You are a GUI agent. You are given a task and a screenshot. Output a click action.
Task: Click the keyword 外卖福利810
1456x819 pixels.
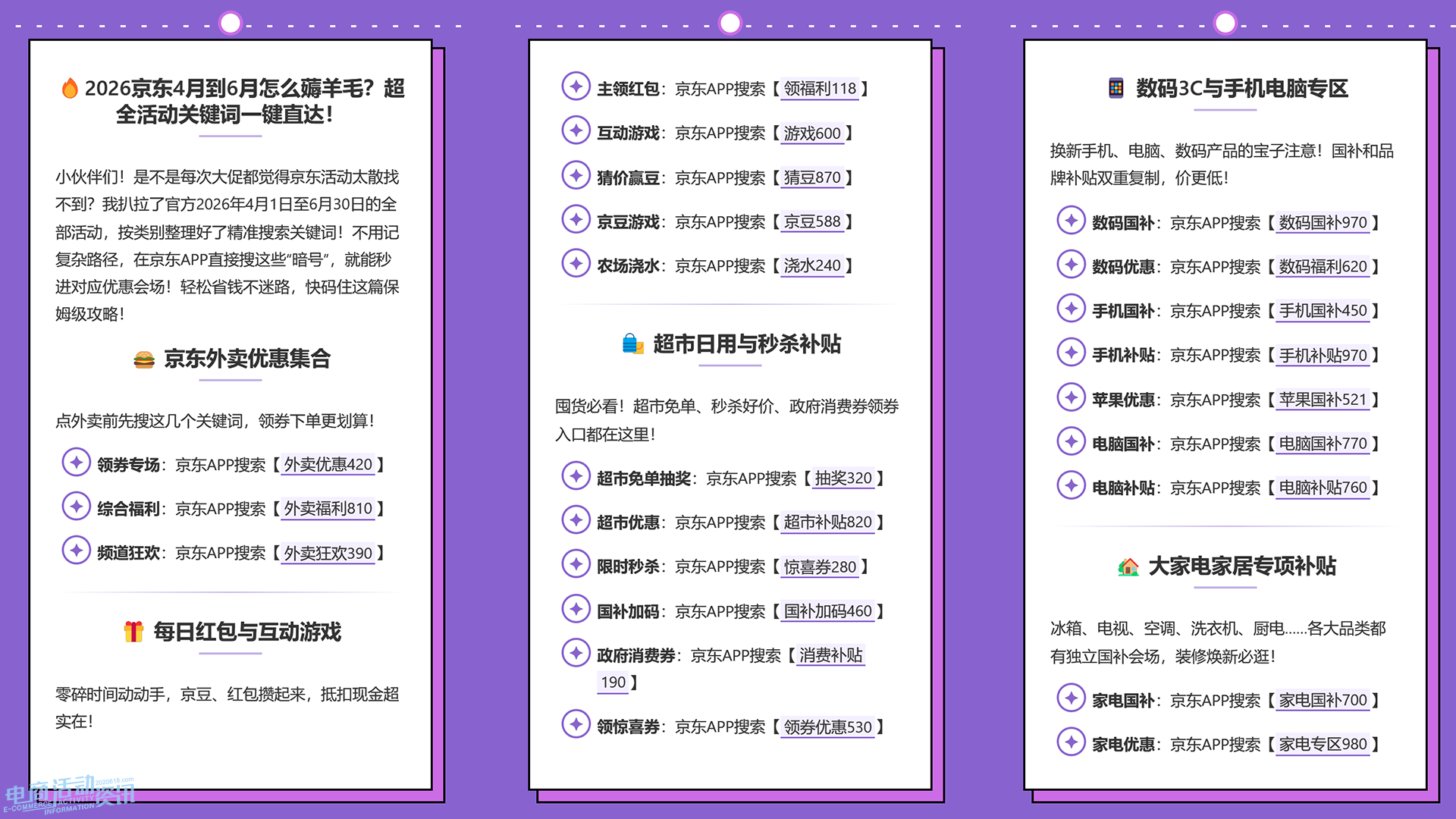tap(328, 509)
